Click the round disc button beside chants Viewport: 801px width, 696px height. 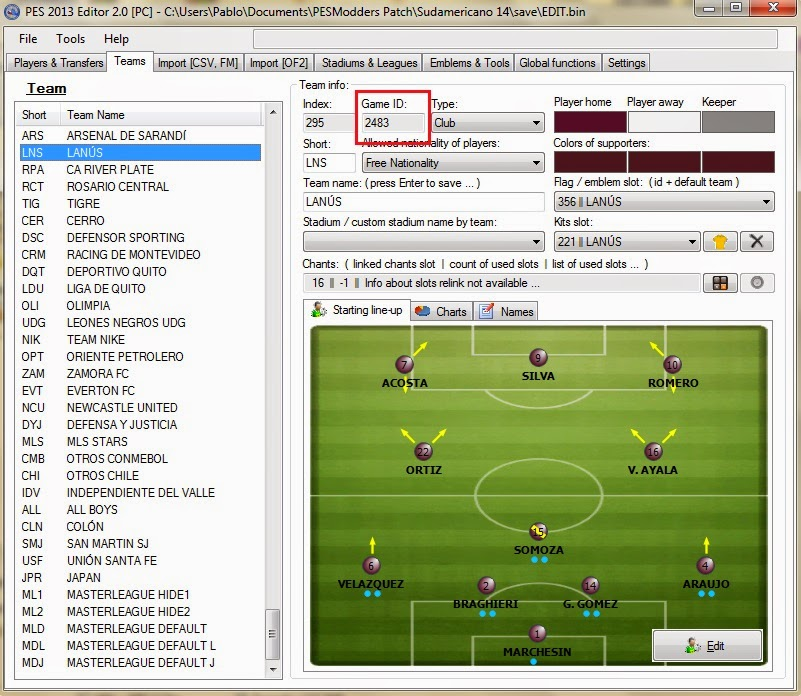(x=757, y=283)
